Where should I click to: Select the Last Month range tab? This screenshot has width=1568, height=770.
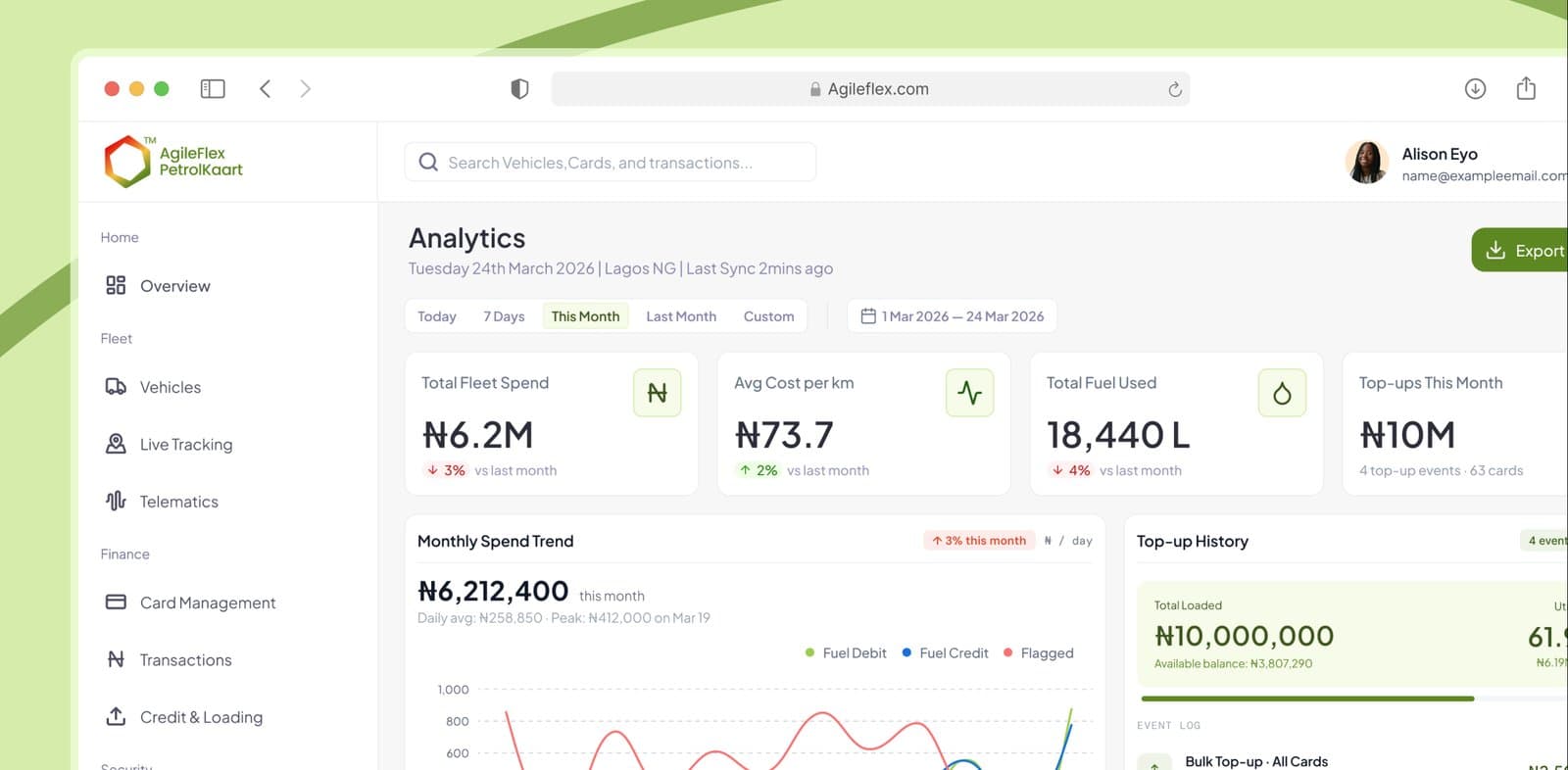(x=681, y=316)
